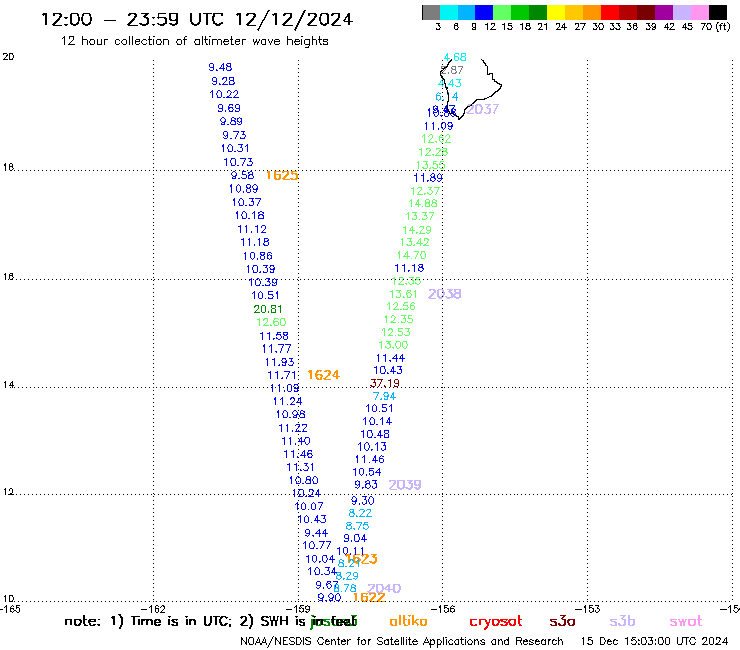Click the light green value 13.00
The height and width of the screenshot is (650, 740).
394,345
